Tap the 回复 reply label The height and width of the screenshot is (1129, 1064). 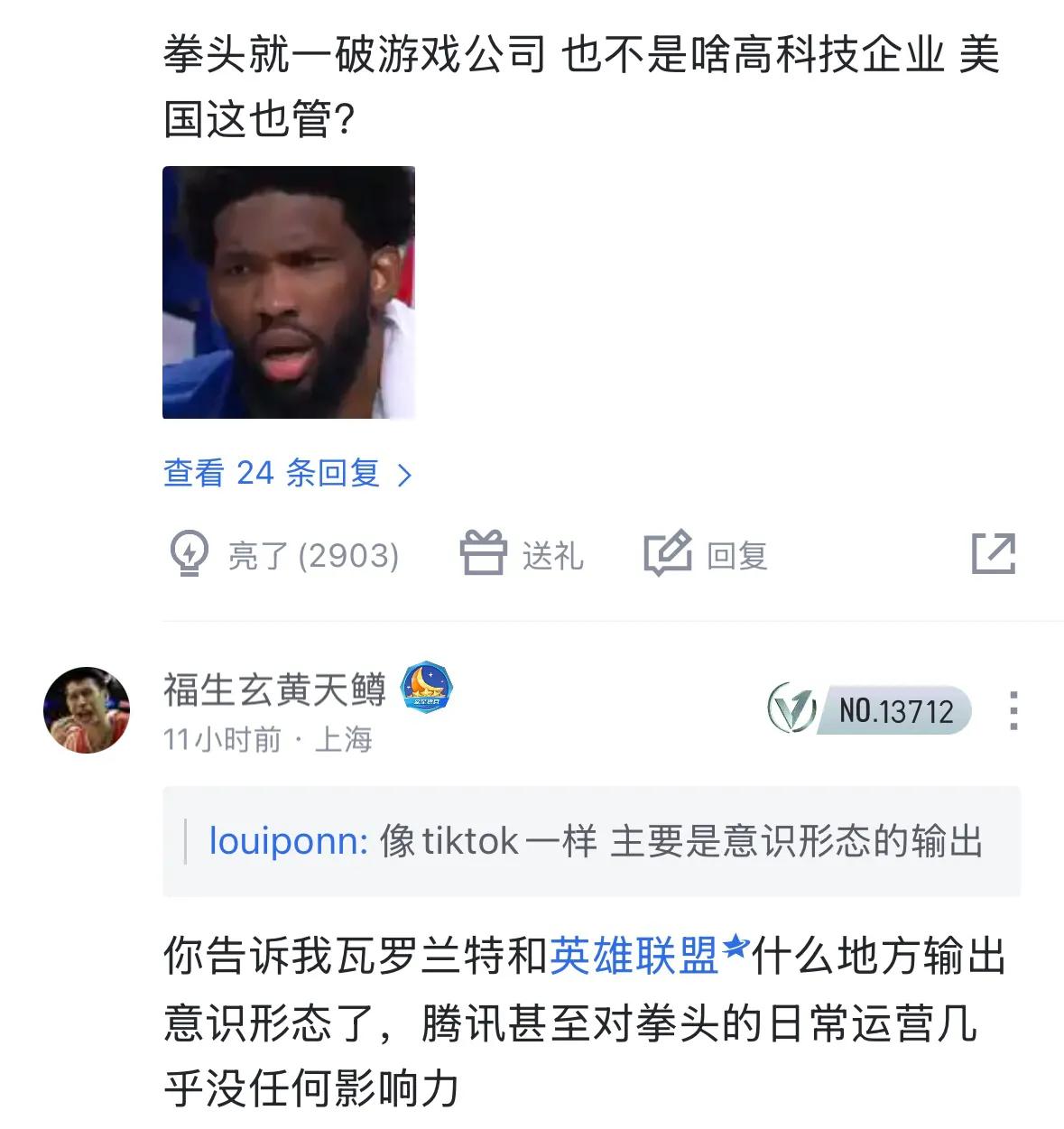(736, 555)
